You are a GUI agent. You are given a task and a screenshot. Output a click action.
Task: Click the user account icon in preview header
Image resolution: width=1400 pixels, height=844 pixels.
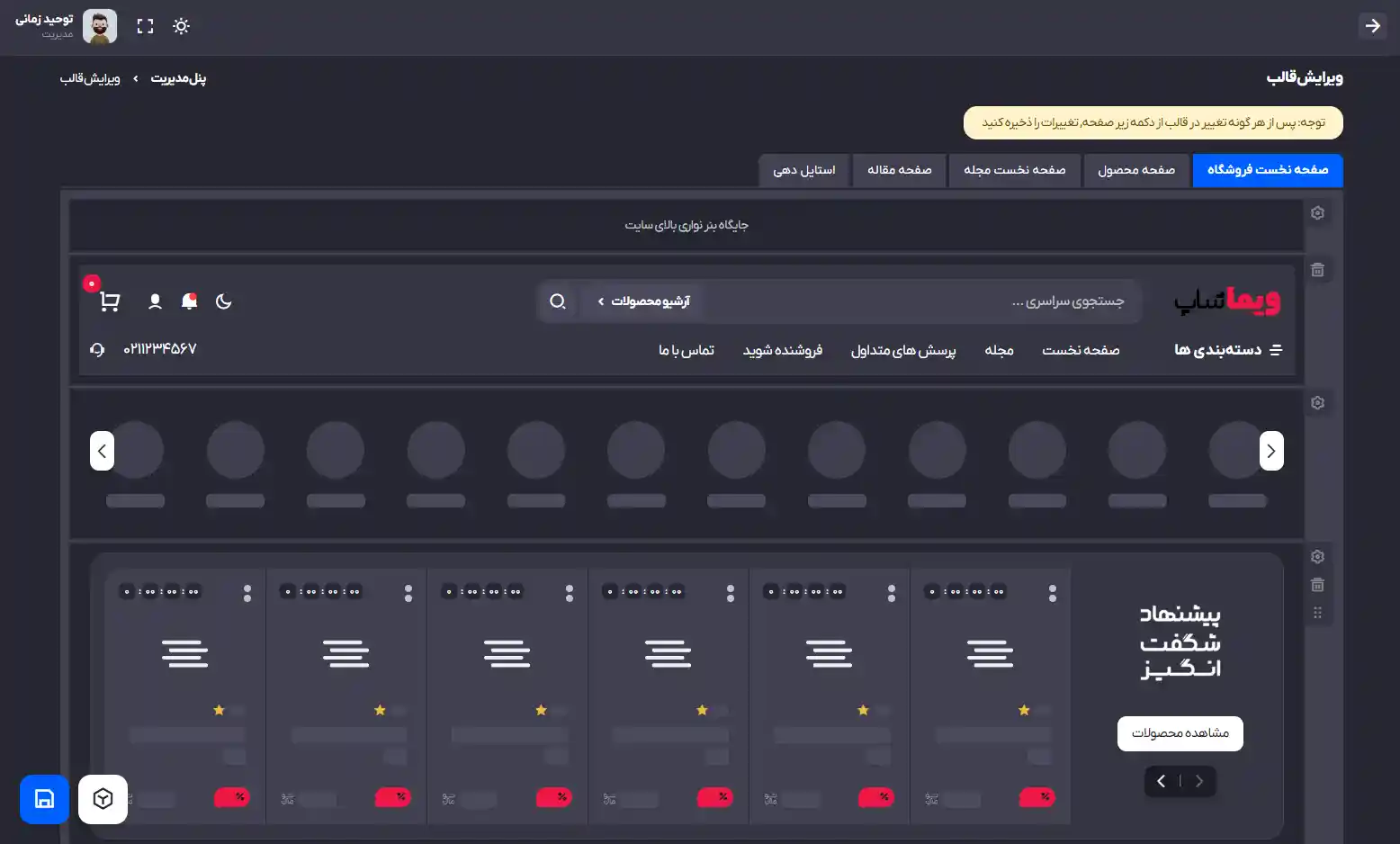point(155,301)
